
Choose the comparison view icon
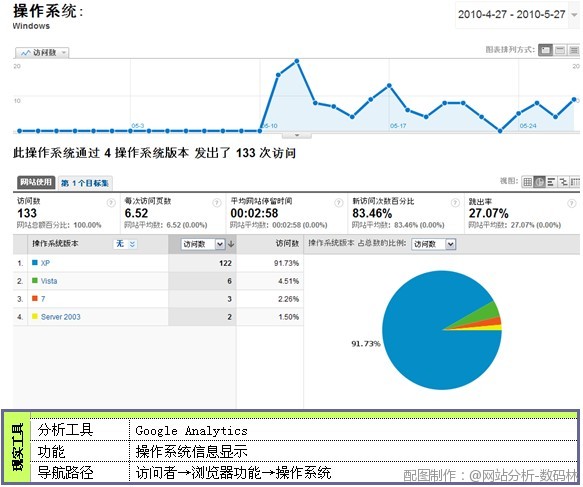click(x=563, y=182)
